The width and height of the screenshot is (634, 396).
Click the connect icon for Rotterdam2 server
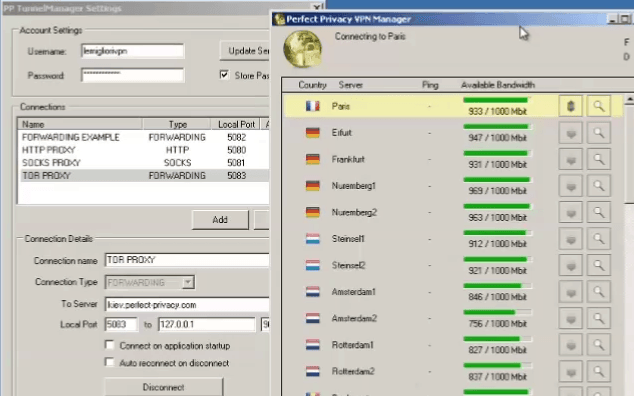coord(571,372)
